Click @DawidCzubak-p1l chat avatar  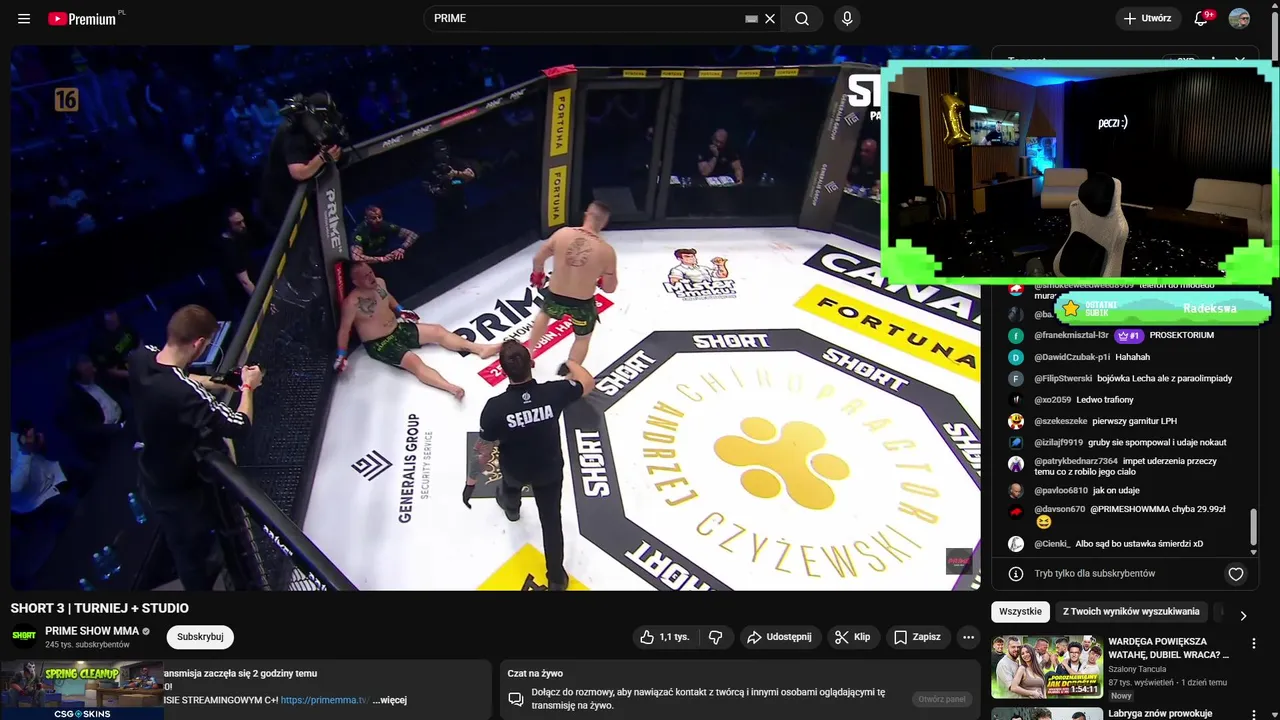click(1016, 357)
